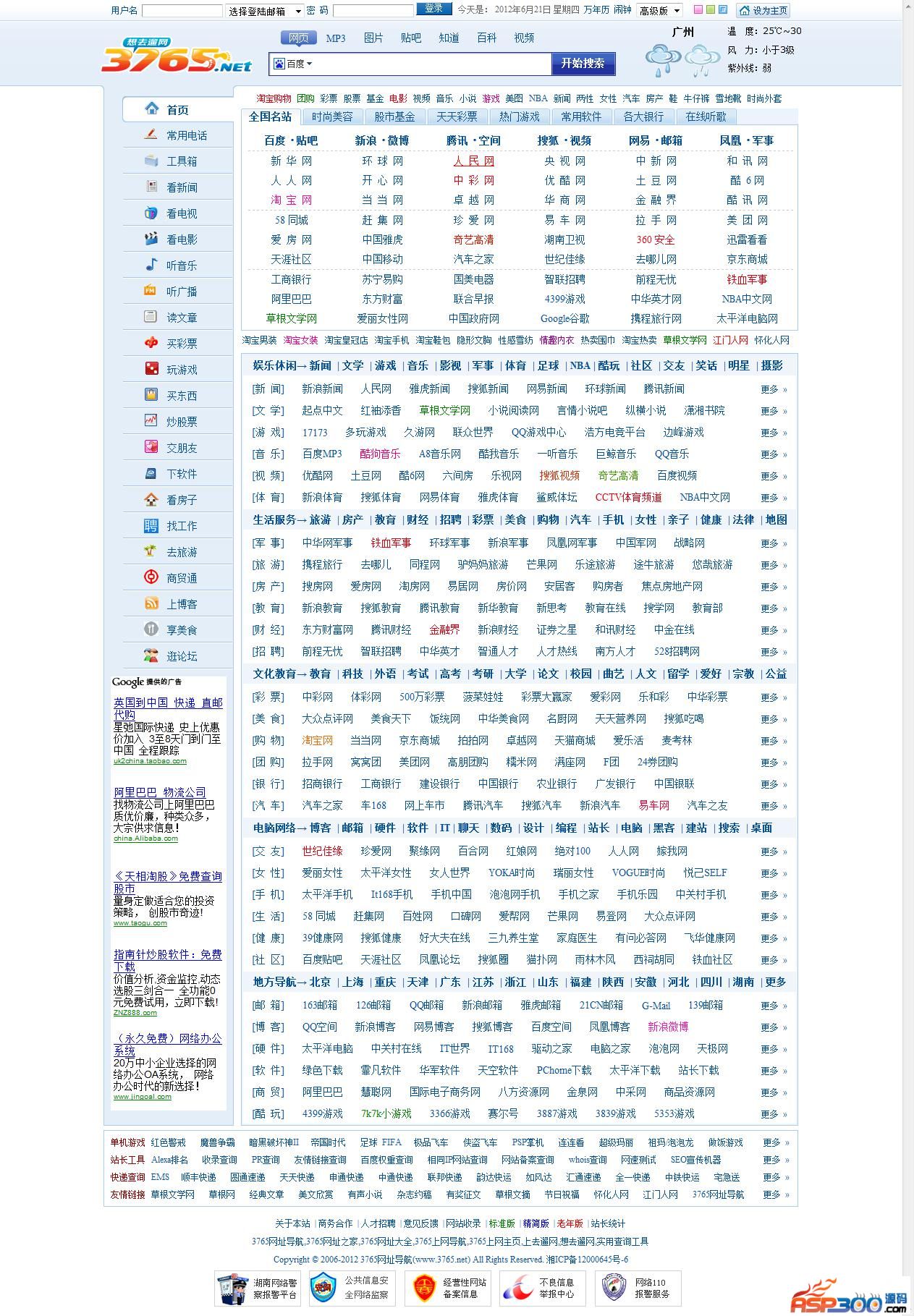Open the 玩游戏 dice icon
The width and height of the screenshot is (914, 1316).
[x=151, y=369]
